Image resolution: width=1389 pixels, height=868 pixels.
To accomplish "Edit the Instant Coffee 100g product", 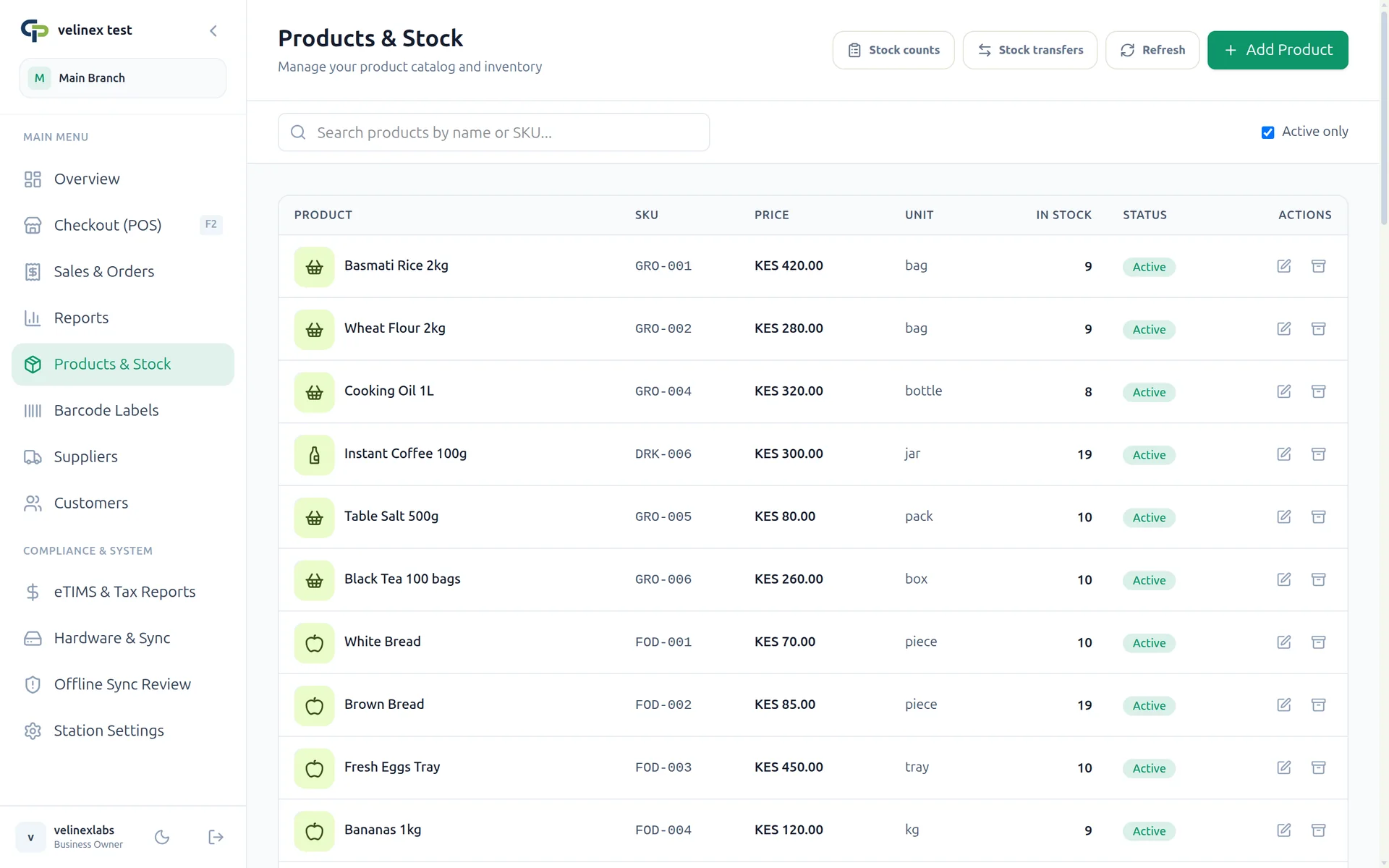I will (1284, 454).
